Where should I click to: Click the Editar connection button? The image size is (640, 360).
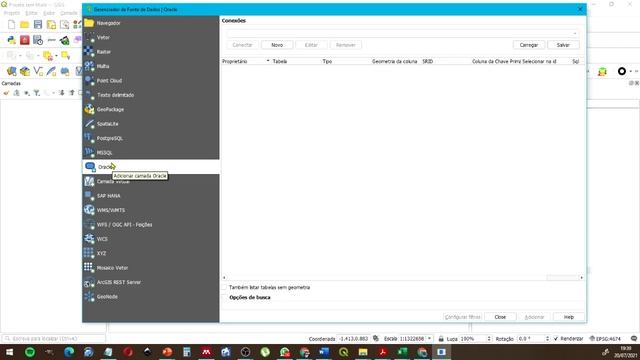tap(311, 45)
